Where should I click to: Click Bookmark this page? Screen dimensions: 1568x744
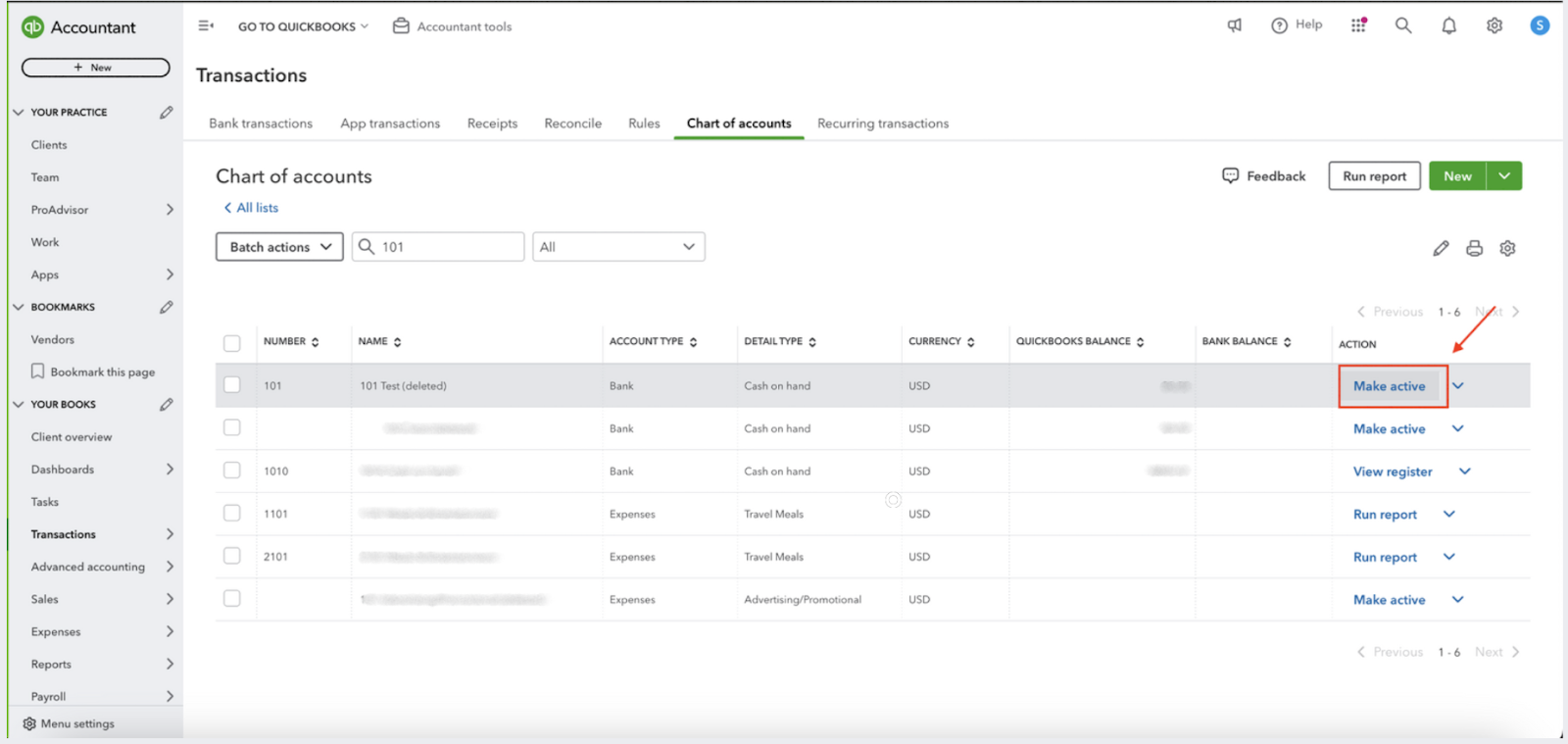tap(92, 372)
